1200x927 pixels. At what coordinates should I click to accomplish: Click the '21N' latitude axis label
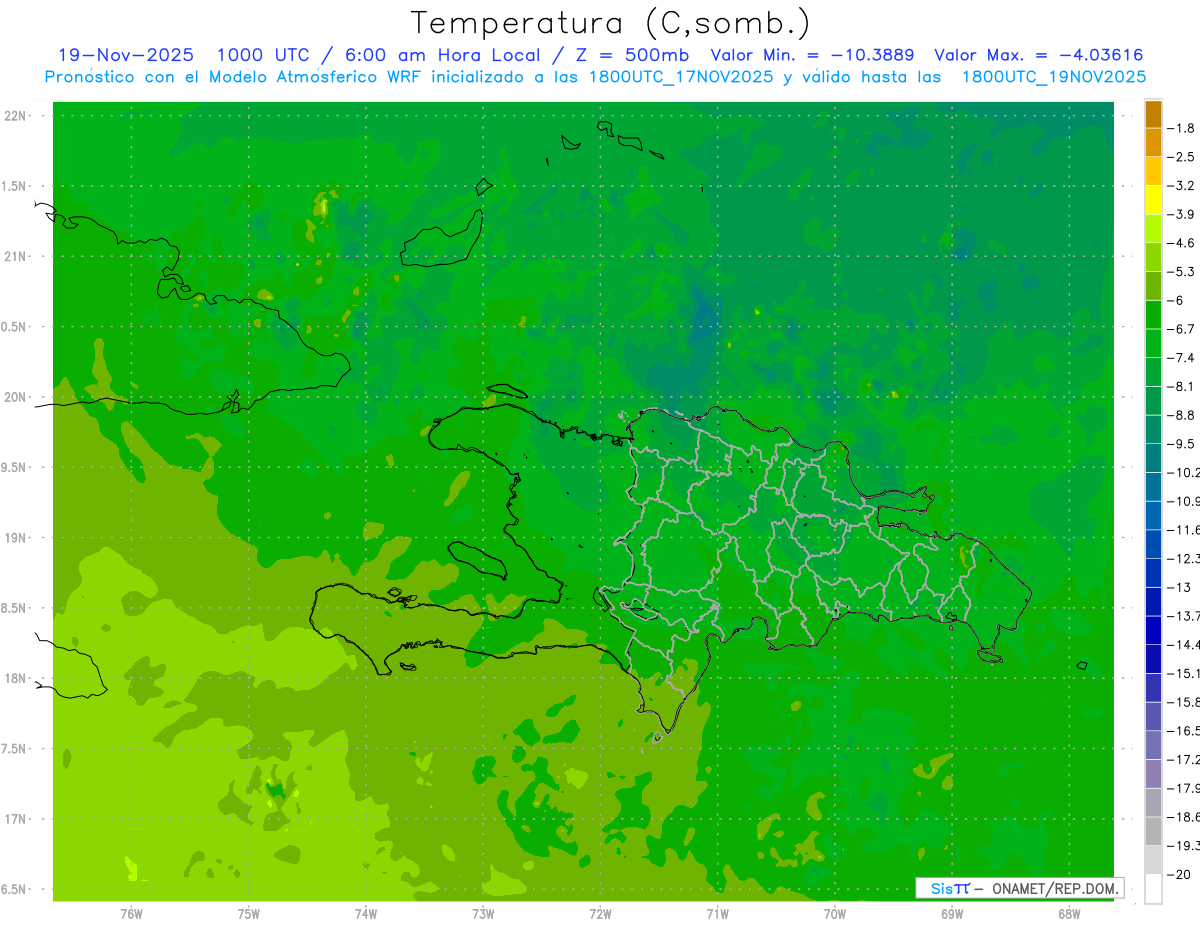coord(15,257)
